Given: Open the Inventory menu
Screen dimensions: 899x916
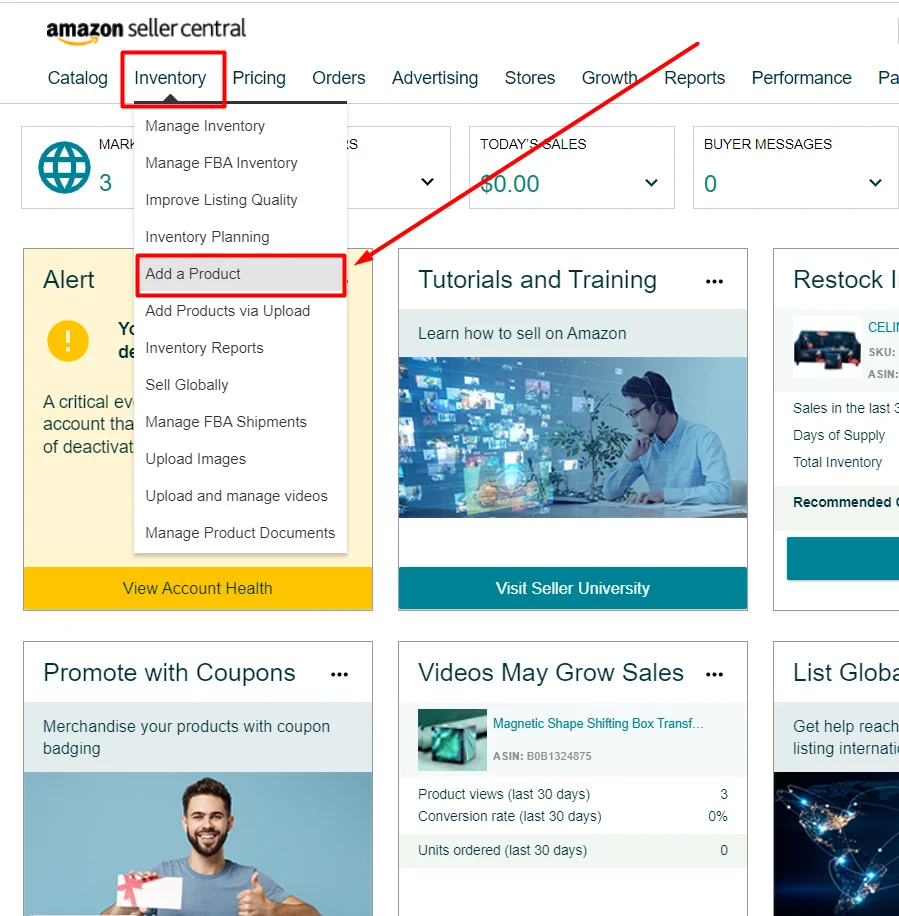Looking at the screenshot, I should point(170,78).
